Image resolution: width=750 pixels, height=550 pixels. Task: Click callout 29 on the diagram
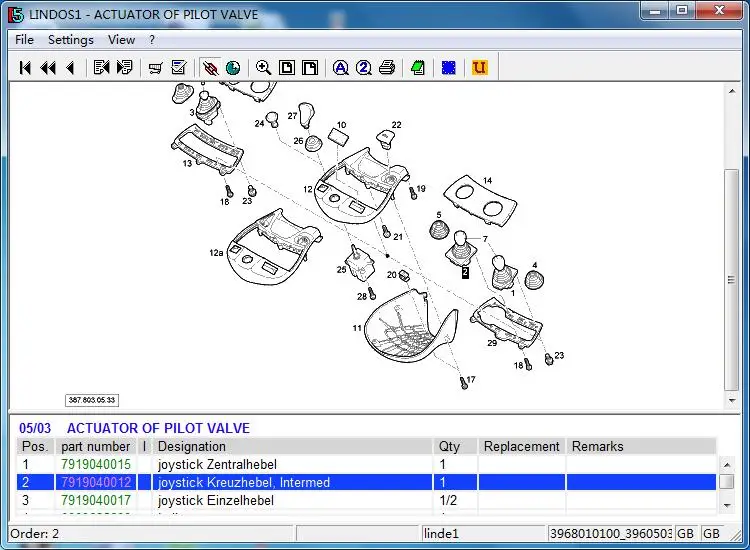pos(492,342)
